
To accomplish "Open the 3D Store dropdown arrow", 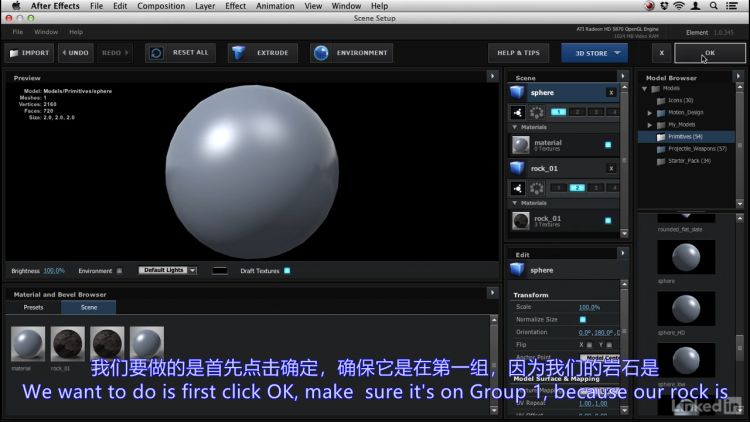I will [618, 53].
